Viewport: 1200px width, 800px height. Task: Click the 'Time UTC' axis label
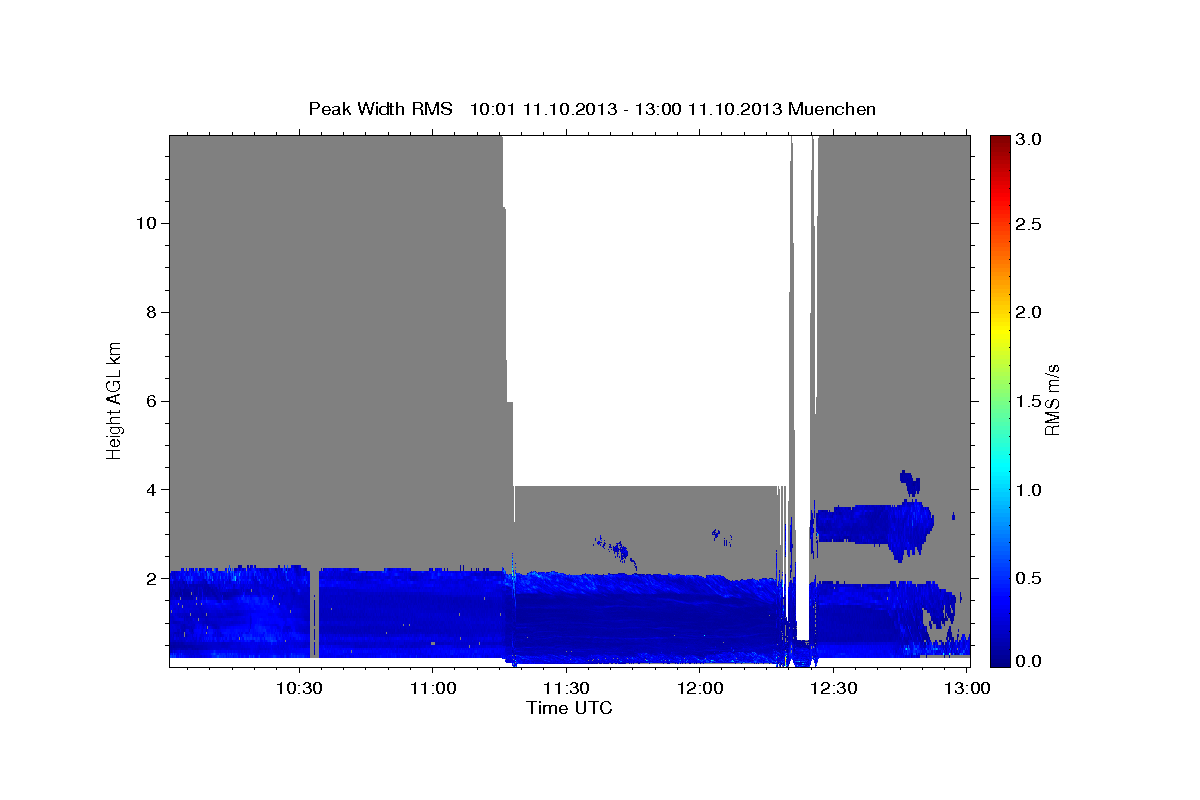(569, 708)
